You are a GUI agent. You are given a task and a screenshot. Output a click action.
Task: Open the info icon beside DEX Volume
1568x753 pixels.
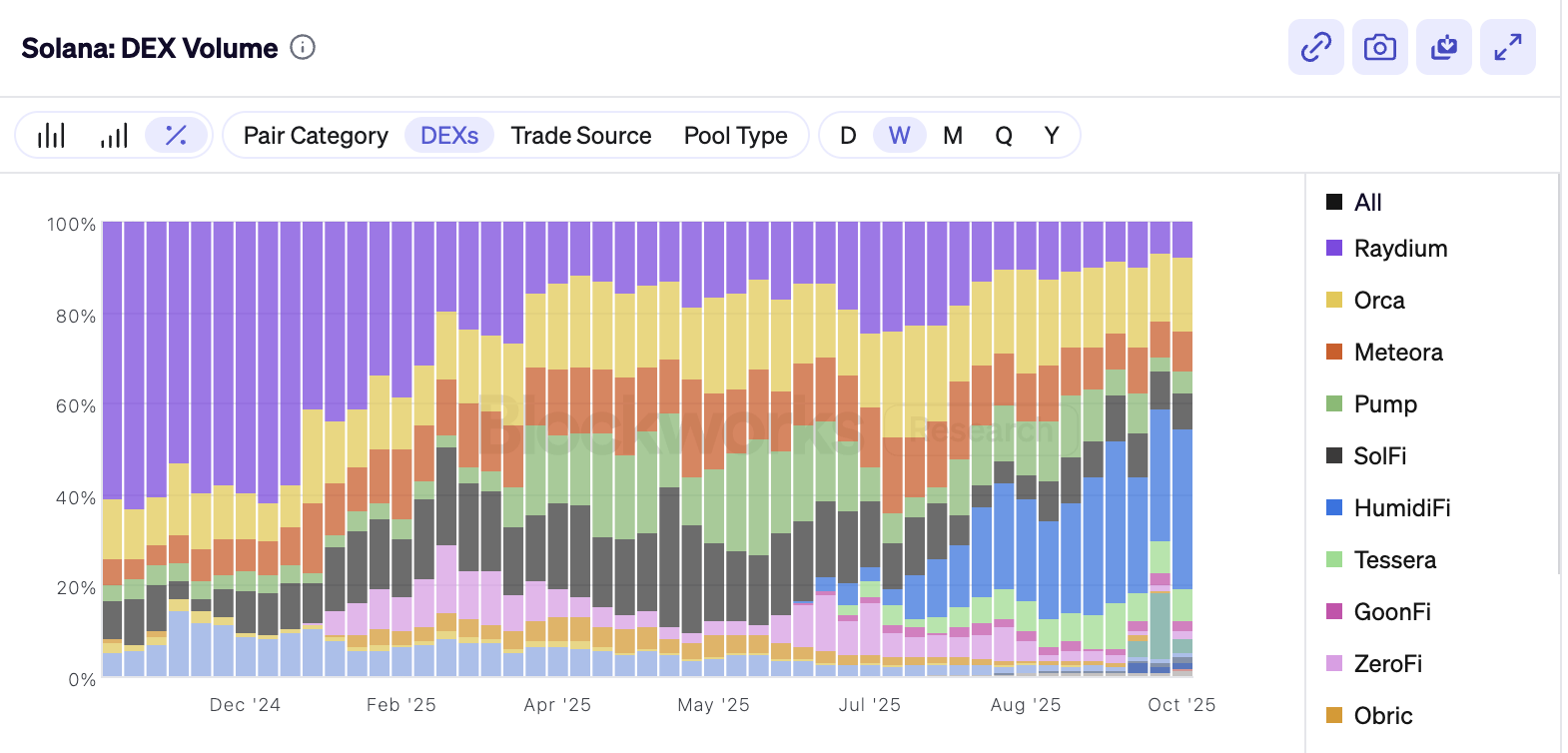[x=303, y=47]
